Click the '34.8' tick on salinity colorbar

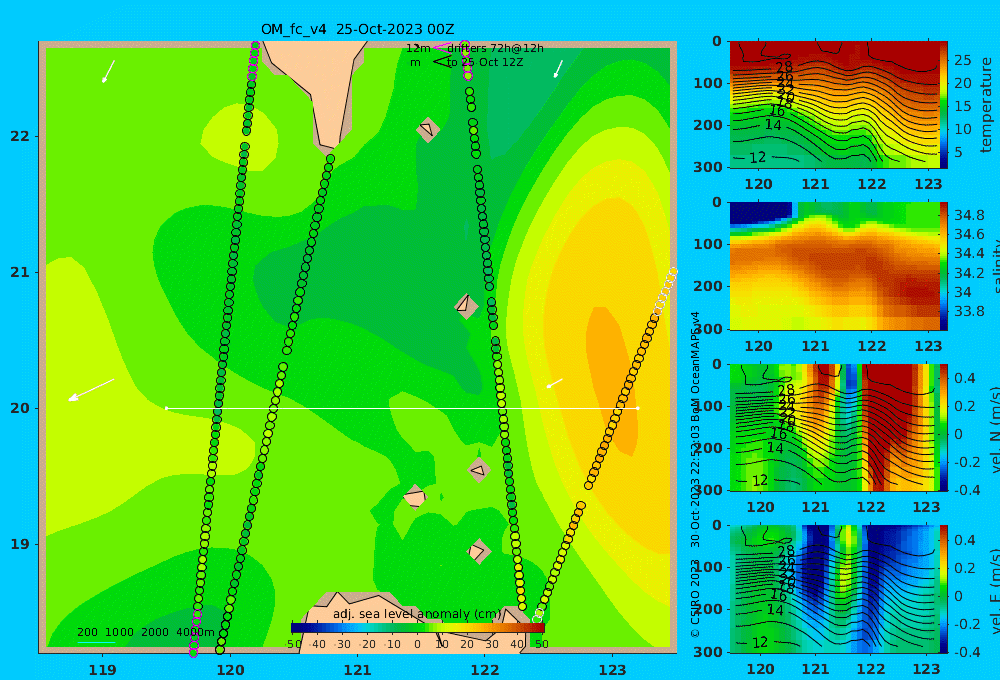click(x=969, y=215)
